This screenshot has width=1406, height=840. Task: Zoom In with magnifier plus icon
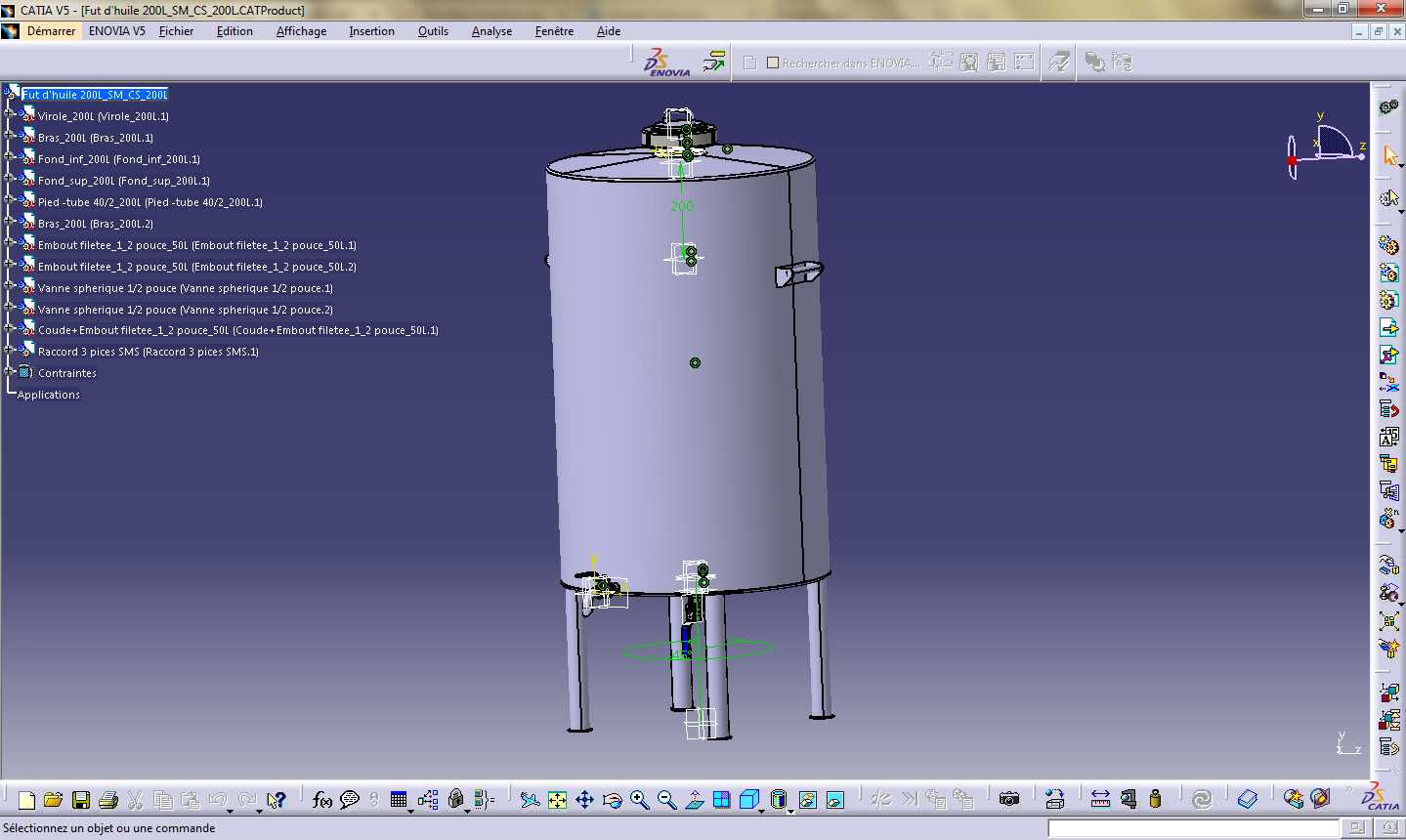pyautogui.click(x=640, y=800)
